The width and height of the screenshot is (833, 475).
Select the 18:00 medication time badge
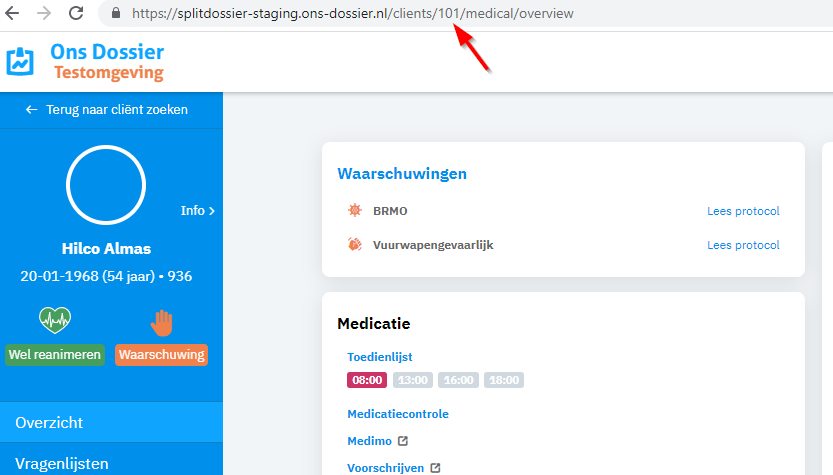pyautogui.click(x=504, y=380)
